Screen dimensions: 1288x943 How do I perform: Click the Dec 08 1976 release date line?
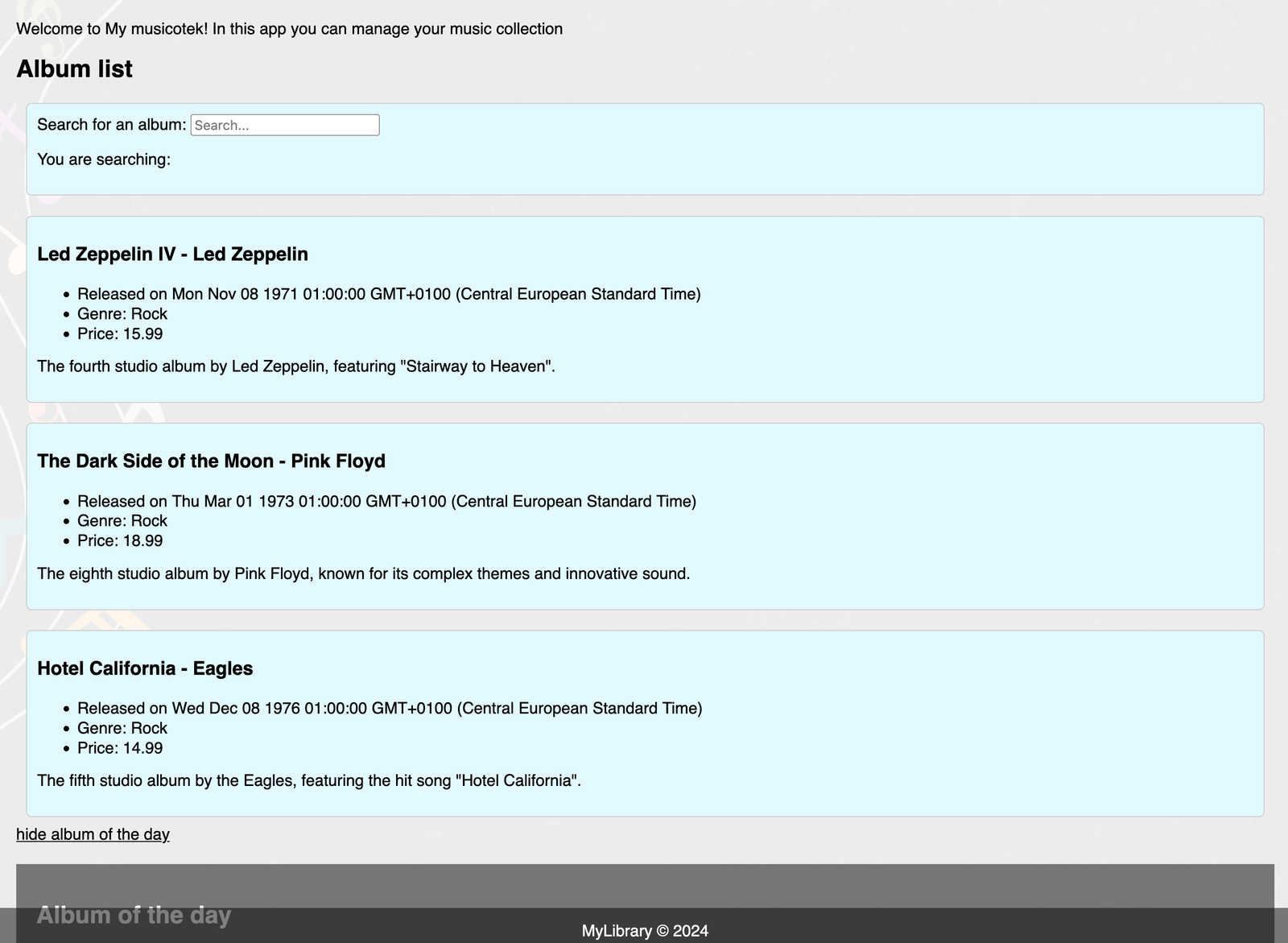pyautogui.click(x=390, y=708)
